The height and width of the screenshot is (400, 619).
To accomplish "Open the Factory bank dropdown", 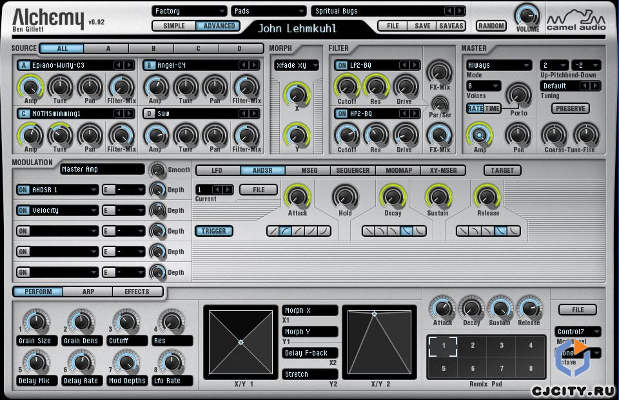I will [x=187, y=11].
